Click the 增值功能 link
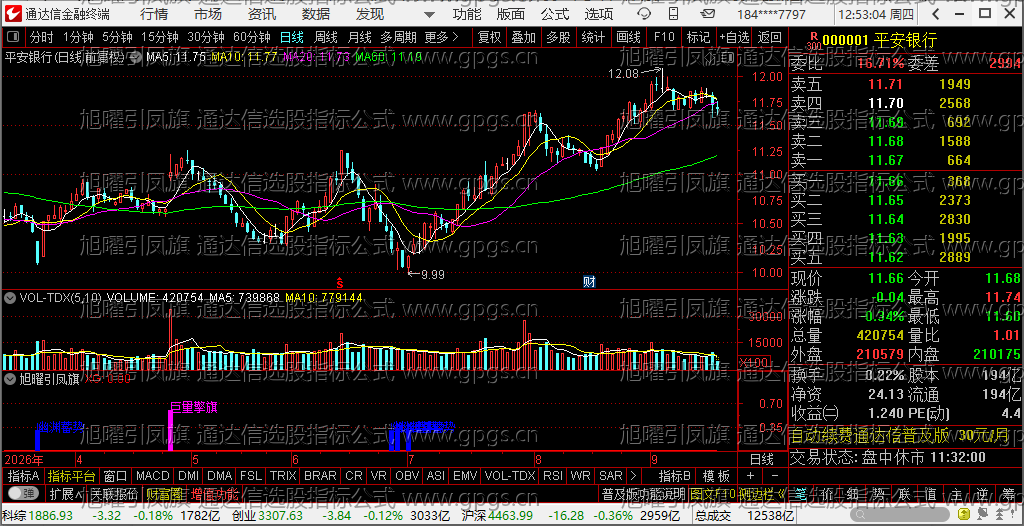Viewport: 1024px width, 526px height. tap(216, 493)
